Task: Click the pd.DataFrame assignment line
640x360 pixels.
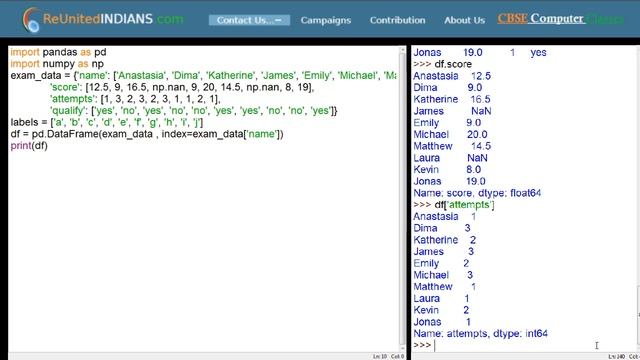Action: point(147,134)
